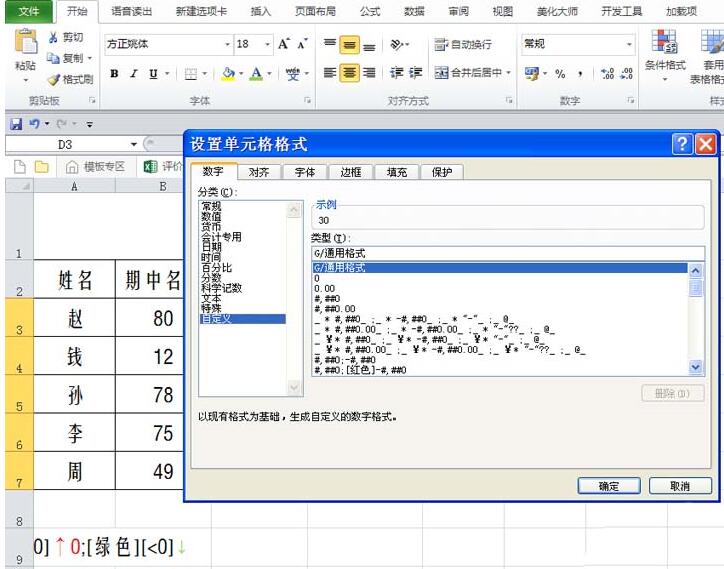Toggle Underline formatting
This screenshot has height=569, width=724.
[153, 73]
